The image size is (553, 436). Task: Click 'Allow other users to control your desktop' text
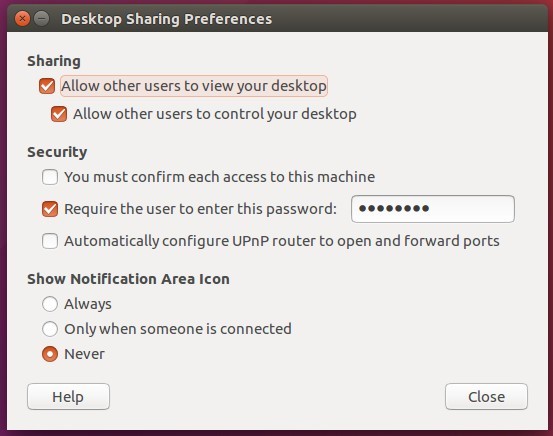[x=215, y=114]
